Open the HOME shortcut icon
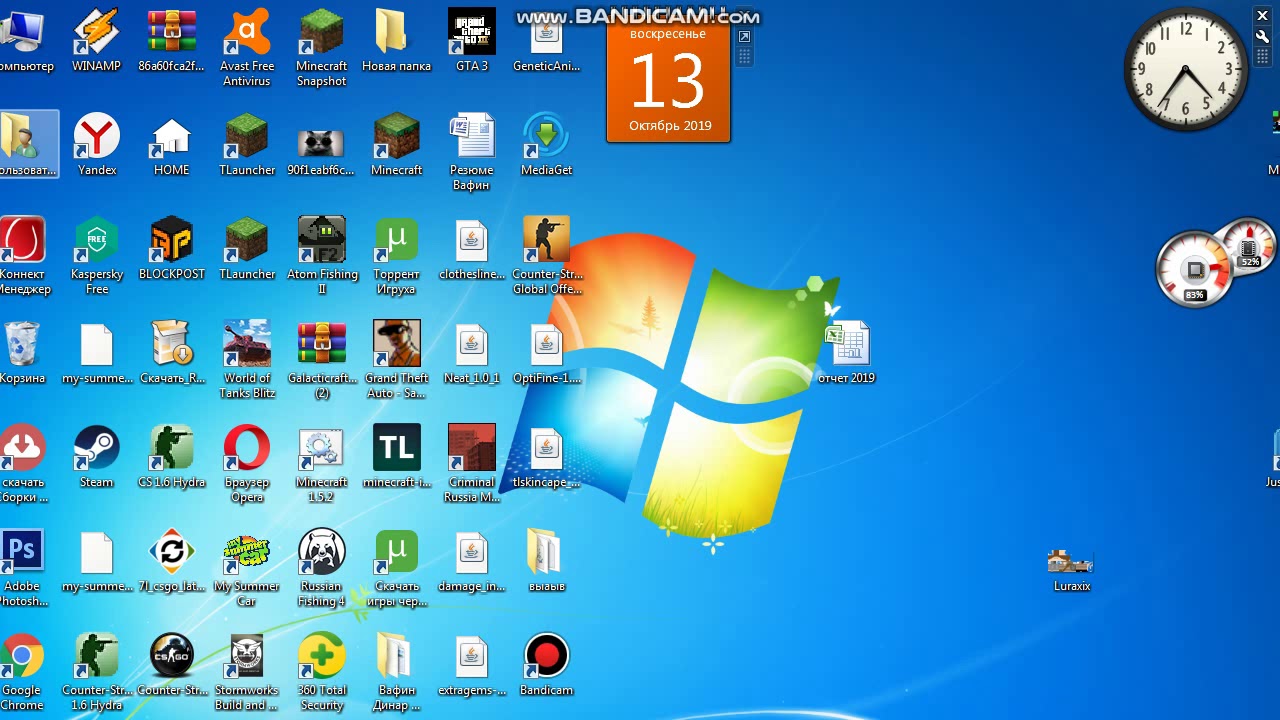1280x720 pixels. (172, 144)
